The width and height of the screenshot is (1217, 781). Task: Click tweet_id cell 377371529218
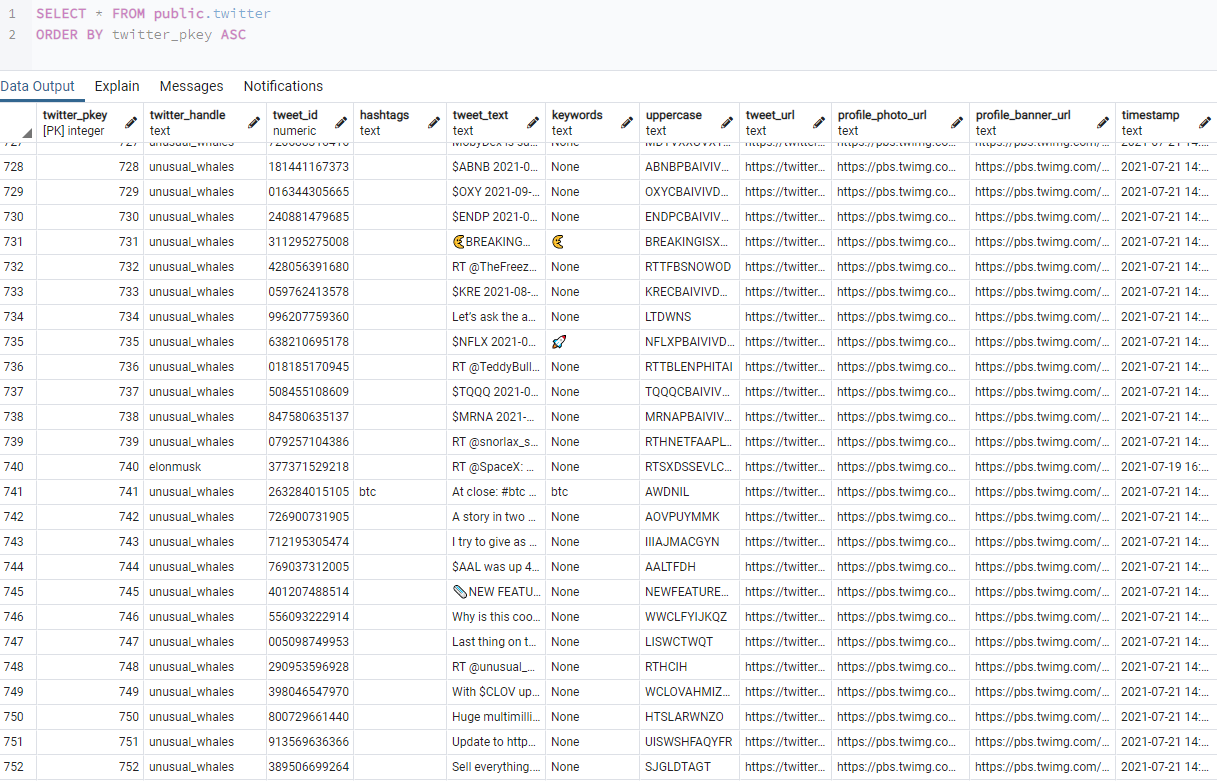coord(308,467)
